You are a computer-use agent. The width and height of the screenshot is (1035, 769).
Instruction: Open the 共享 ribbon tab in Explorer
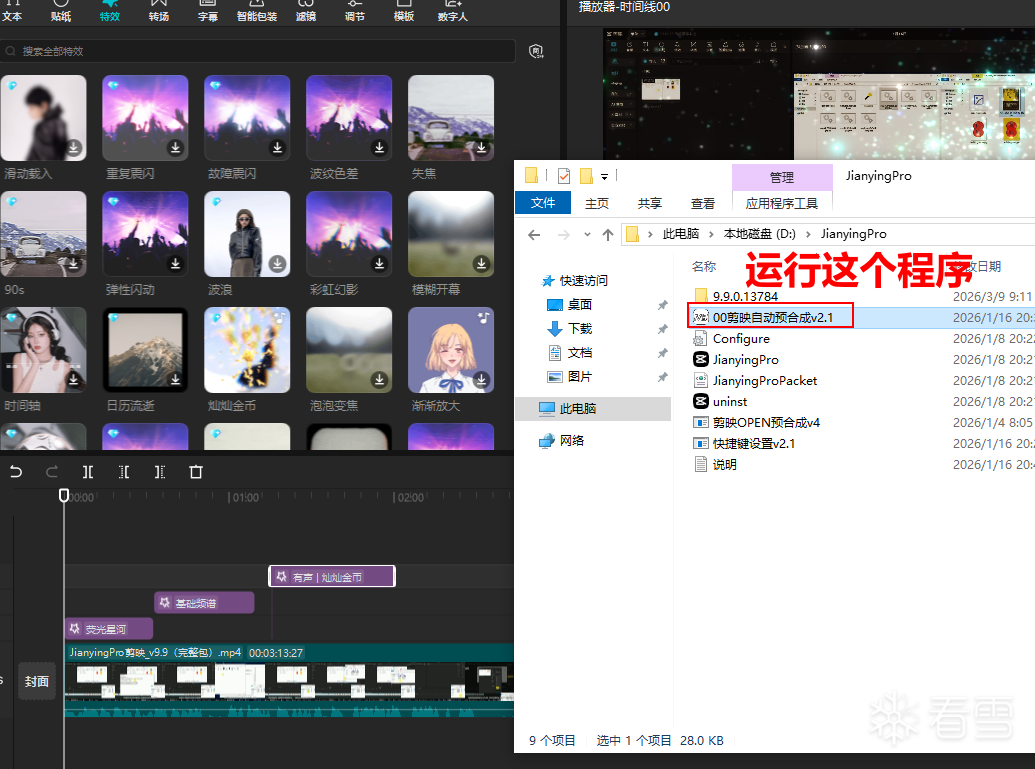[650, 203]
